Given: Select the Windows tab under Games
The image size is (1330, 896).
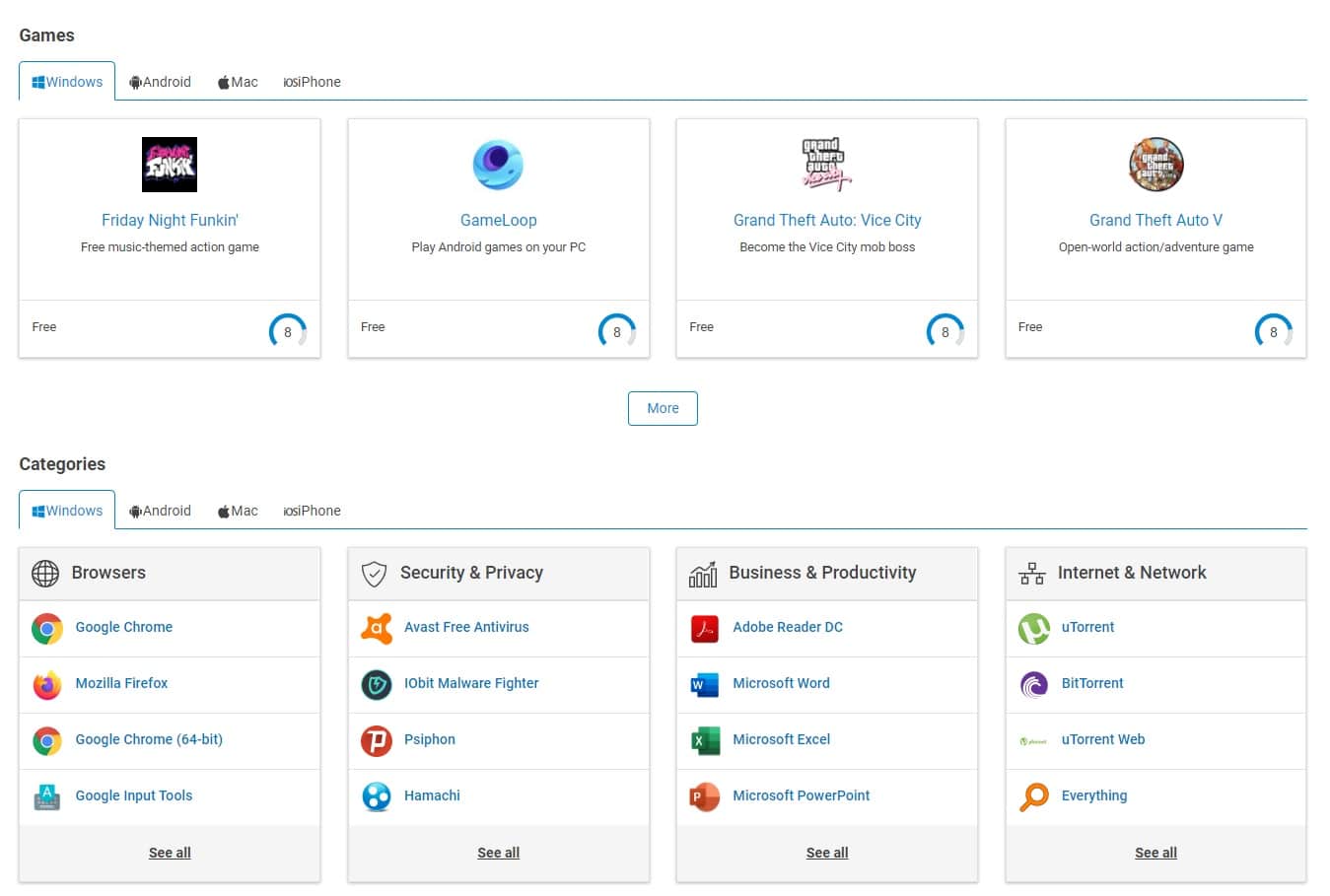Looking at the screenshot, I should click(67, 82).
